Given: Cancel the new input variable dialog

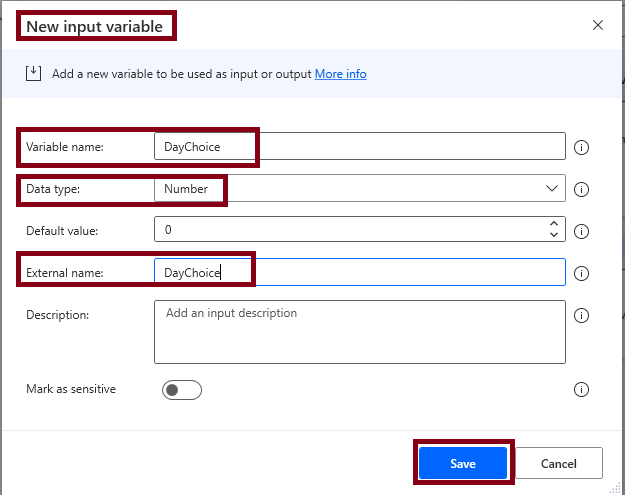Looking at the screenshot, I should click(559, 463).
